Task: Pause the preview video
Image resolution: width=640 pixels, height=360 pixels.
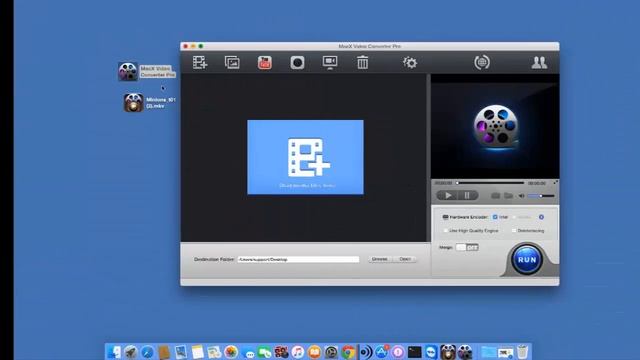Action: click(x=467, y=196)
